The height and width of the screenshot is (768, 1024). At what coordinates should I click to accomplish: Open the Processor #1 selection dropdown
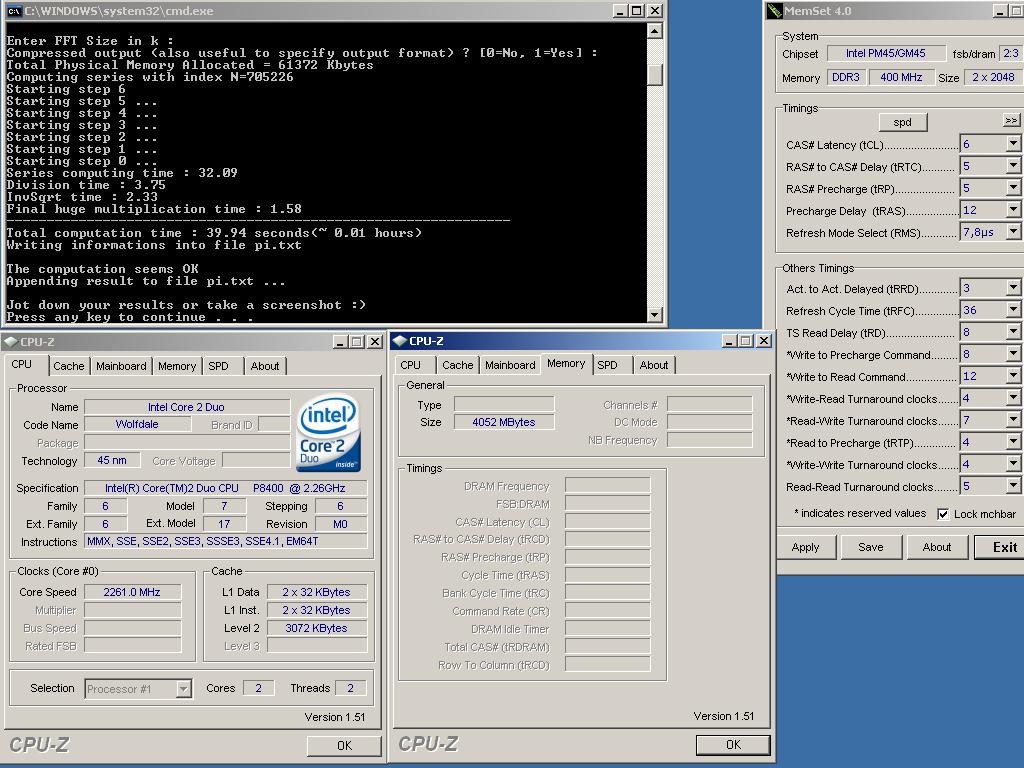tap(184, 688)
